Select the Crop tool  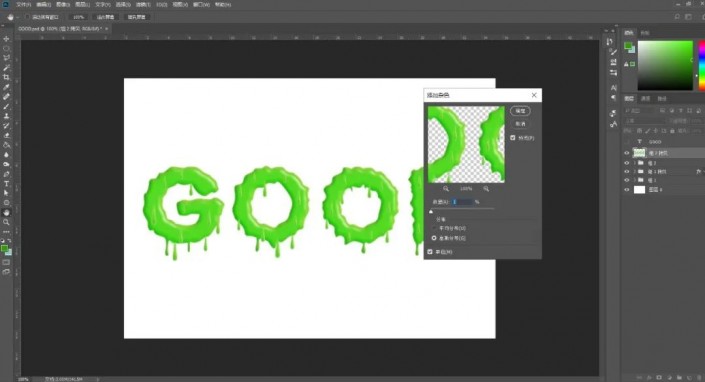[x=6, y=77]
